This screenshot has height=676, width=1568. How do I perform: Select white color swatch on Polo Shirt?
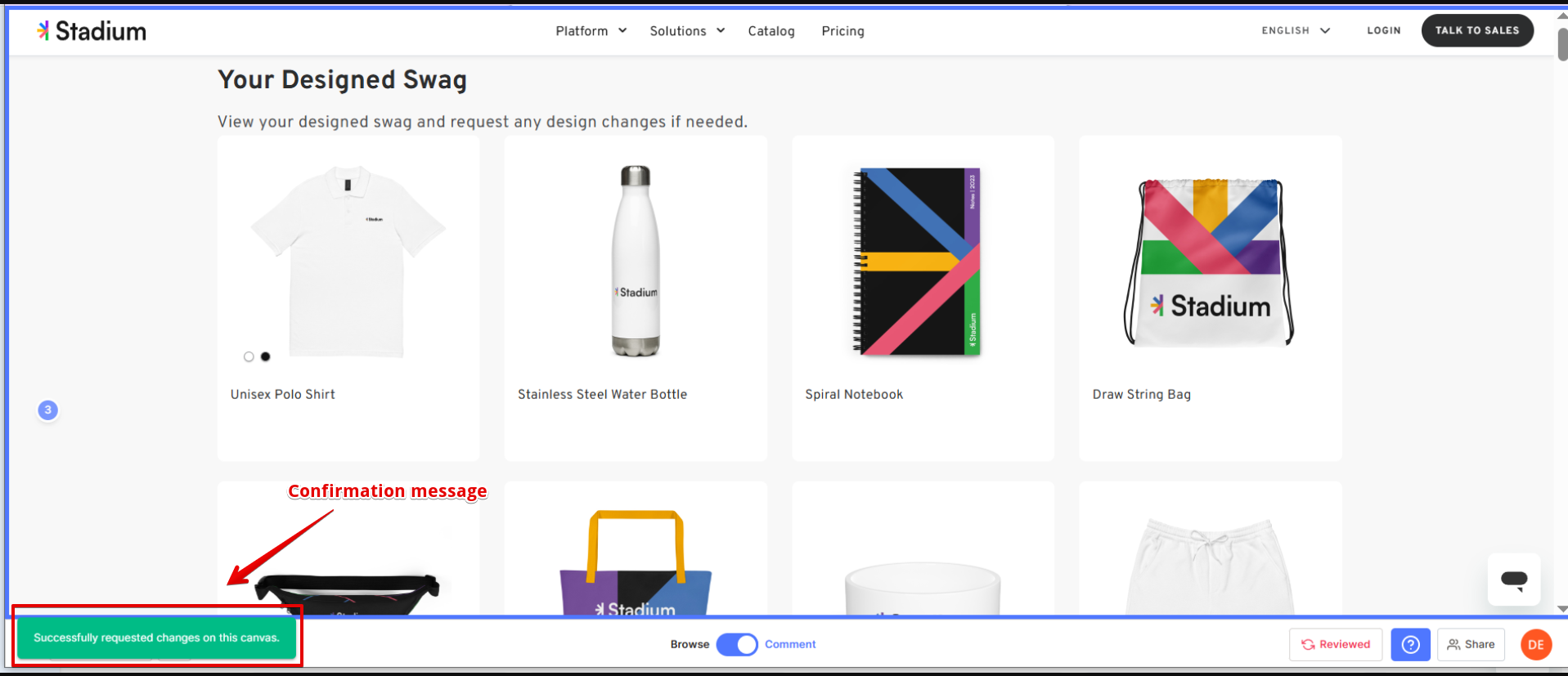point(249,356)
